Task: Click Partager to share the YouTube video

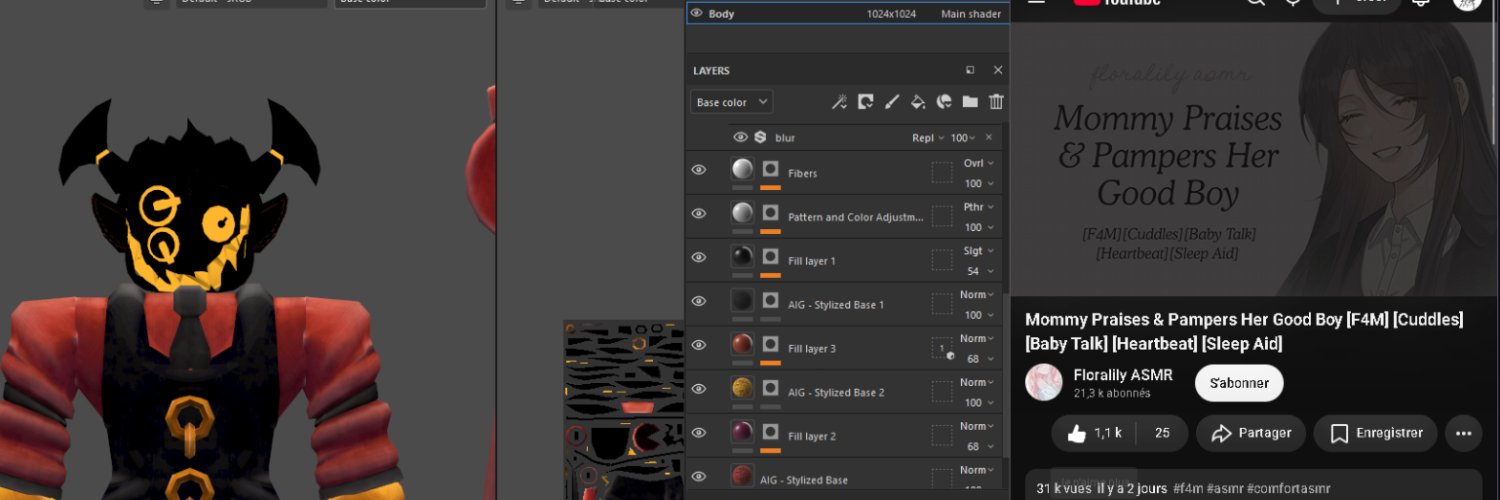Action: point(1251,433)
